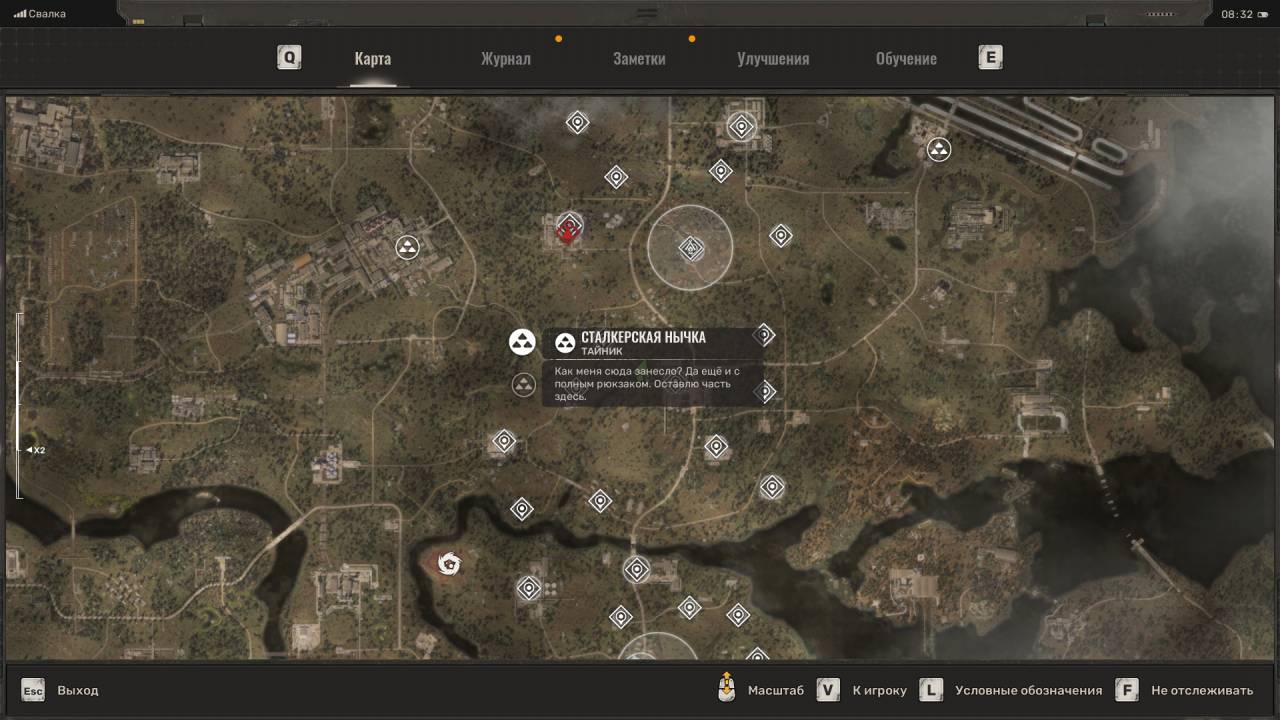Click the mouse icon next to Масштаб

tap(728, 689)
